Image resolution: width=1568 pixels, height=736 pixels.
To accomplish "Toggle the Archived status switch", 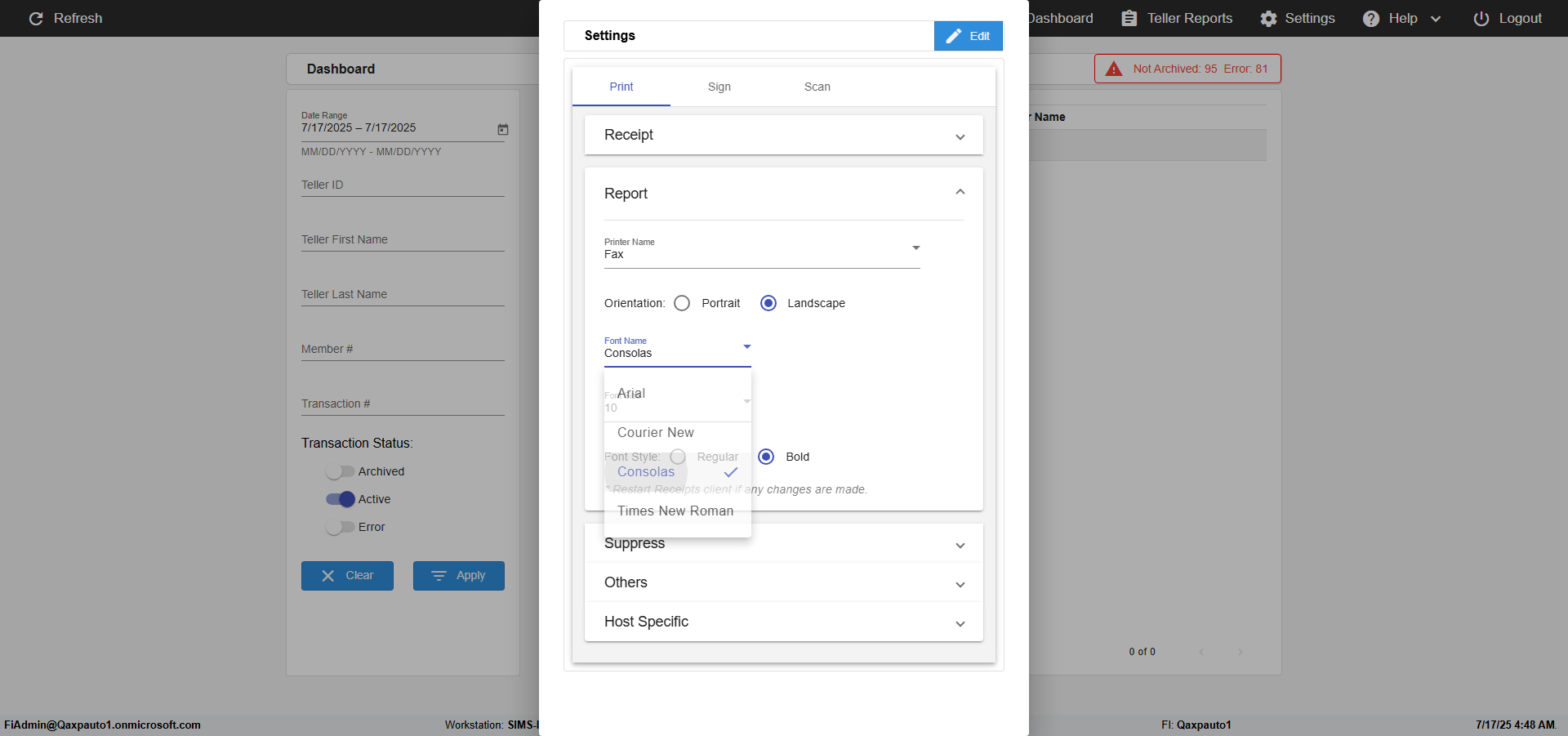I will pos(340,471).
